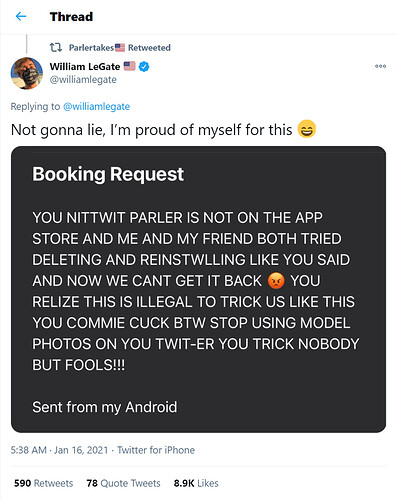Click the blue verified badge

(x=144, y=67)
